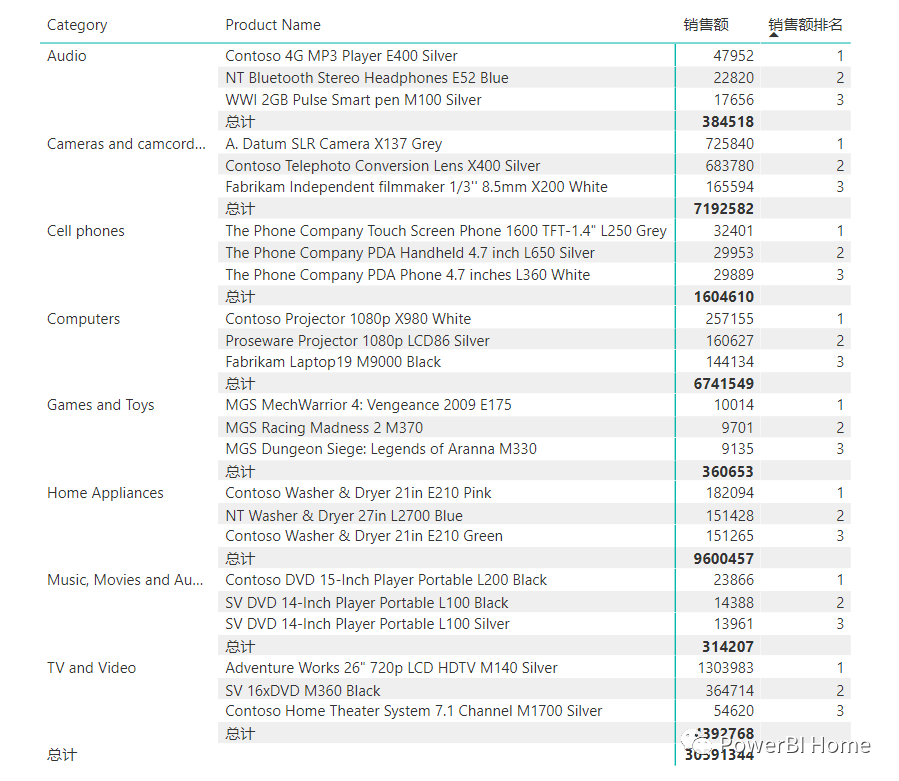
Task: Click WWI 2GB Pulse Smart pen M100 Silver
Action: coord(353,100)
